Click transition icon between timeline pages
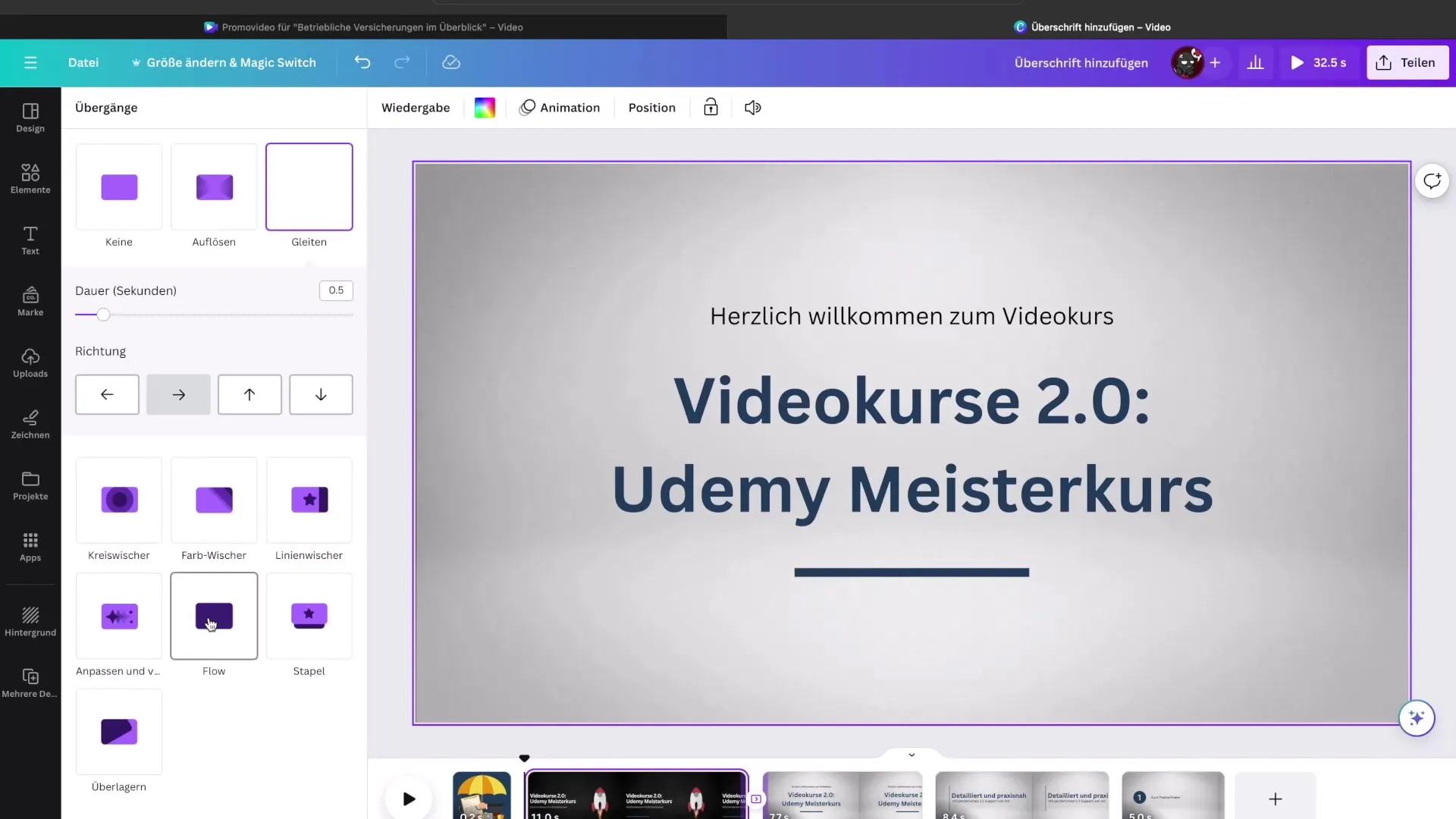 point(756,799)
